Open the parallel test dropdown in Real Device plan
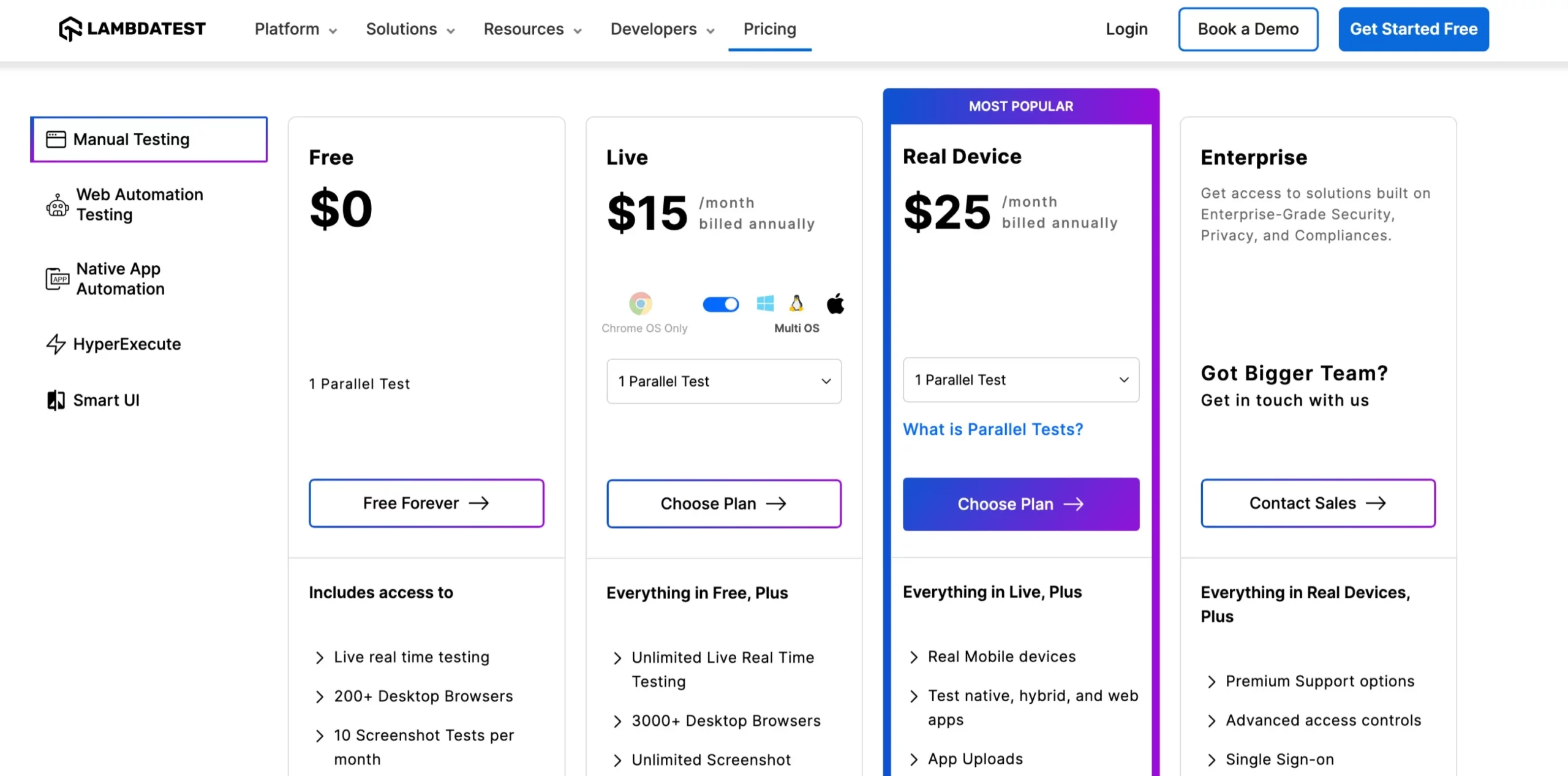The height and width of the screenshot is (776, 1568). pyautogui.click(x=1020, y=380)
